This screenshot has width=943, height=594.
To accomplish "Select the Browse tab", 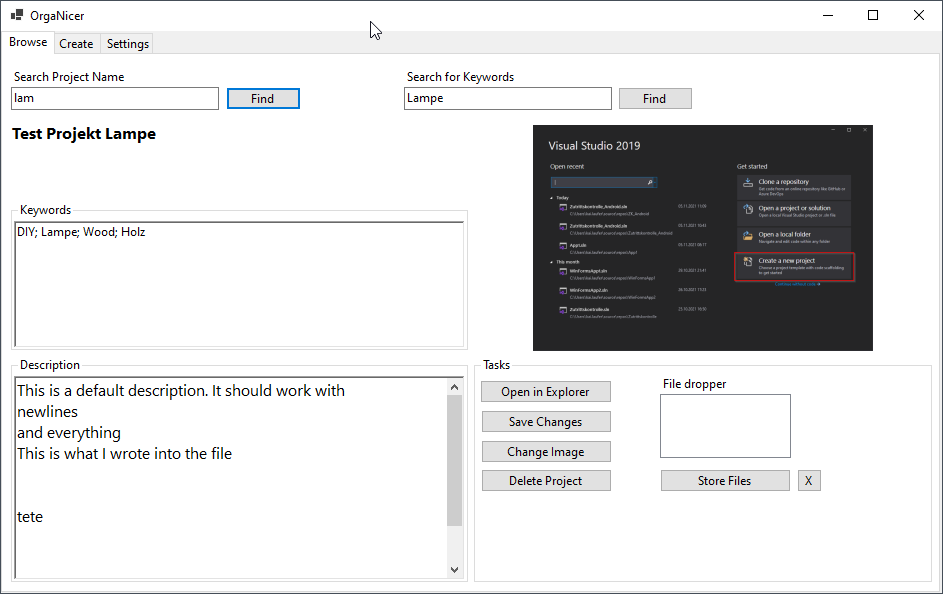I will point(27,42).
